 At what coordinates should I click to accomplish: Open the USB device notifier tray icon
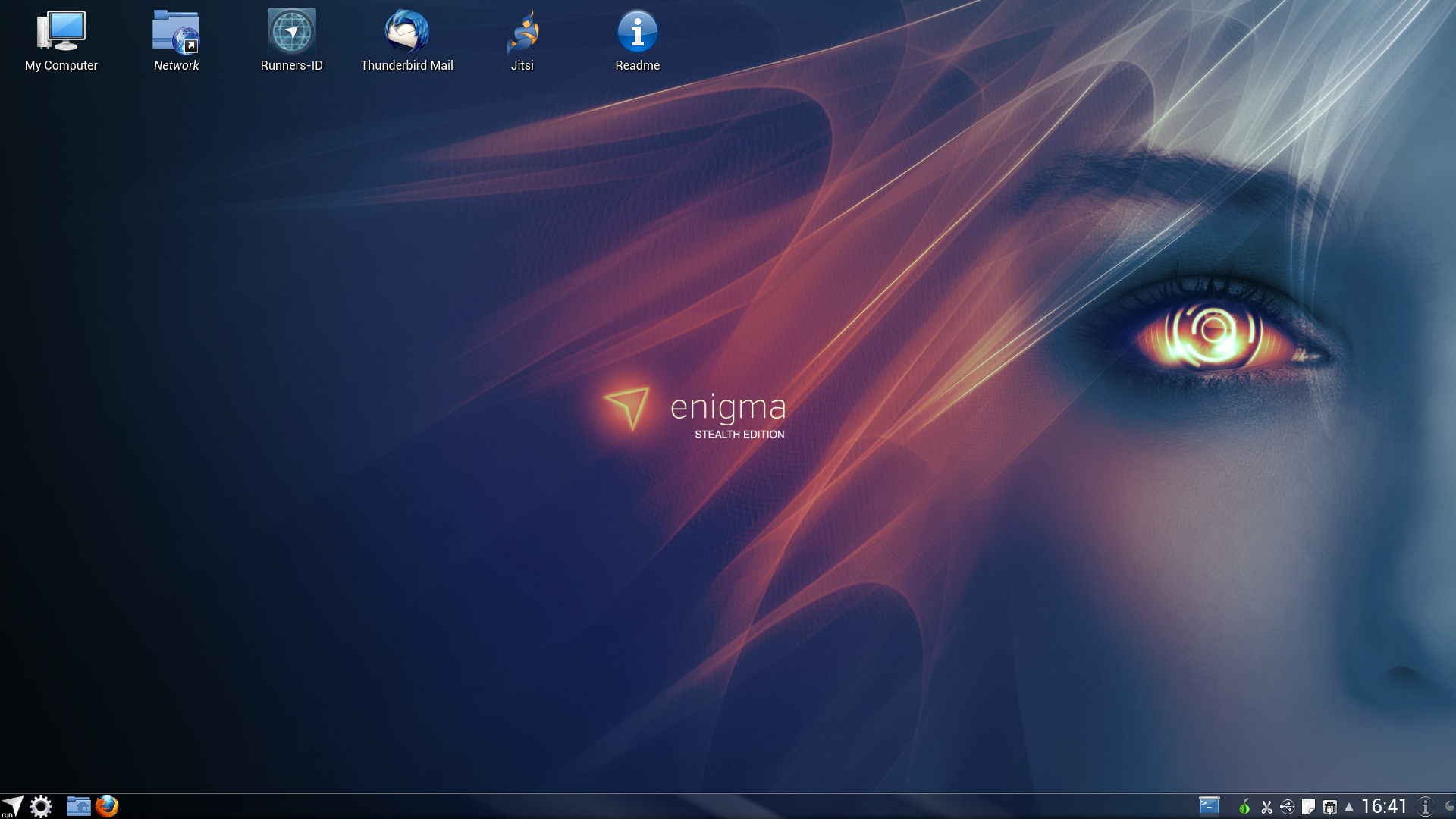[x=1288, y=807]
